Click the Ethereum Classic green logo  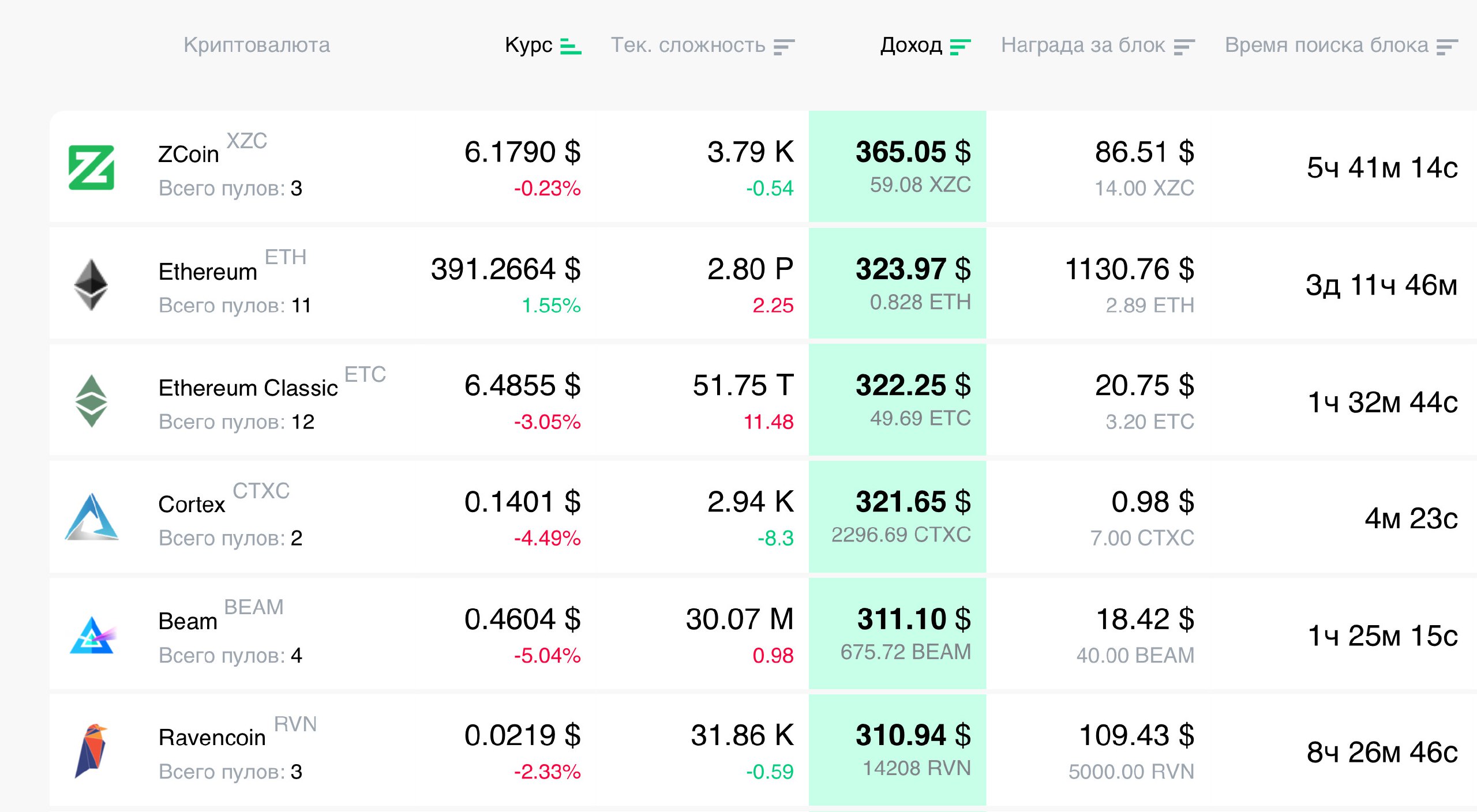pyautogui.click(x=91, y=401)
